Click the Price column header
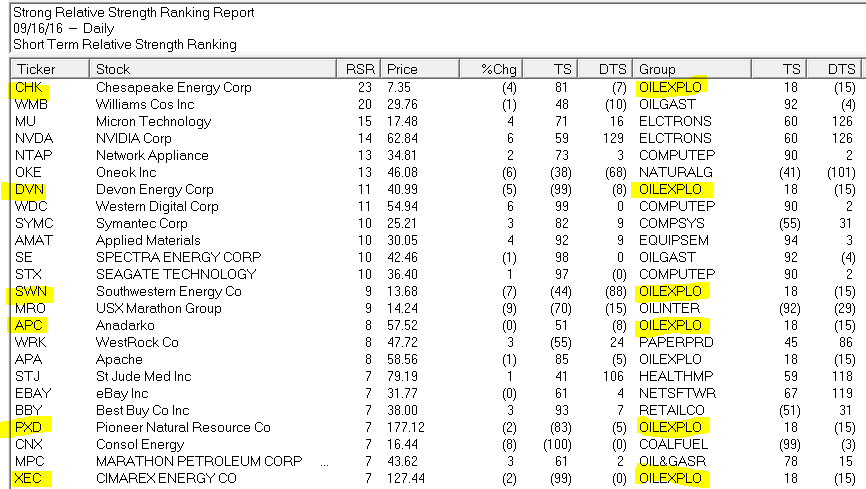 pyautogui.click(x=420, y=69)
